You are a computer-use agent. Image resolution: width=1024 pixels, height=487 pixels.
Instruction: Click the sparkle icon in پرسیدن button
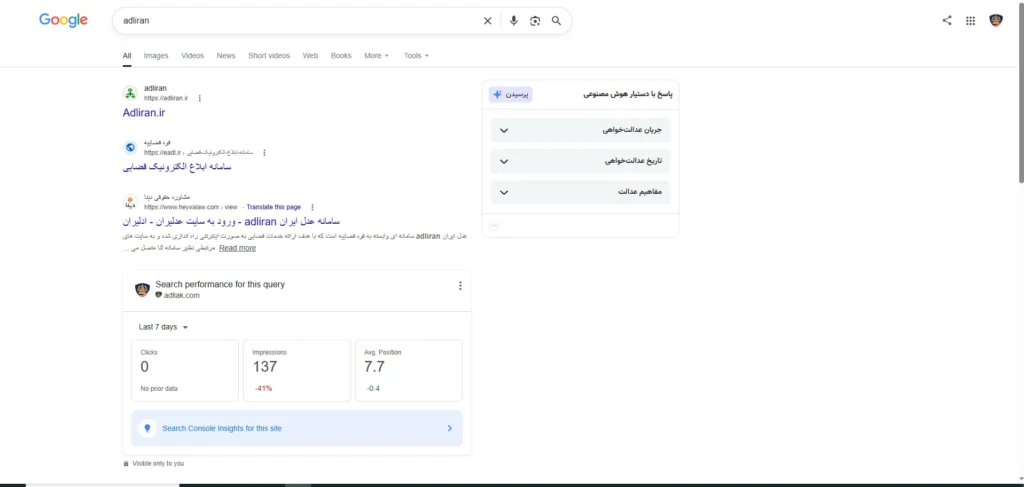coord(498,95)
